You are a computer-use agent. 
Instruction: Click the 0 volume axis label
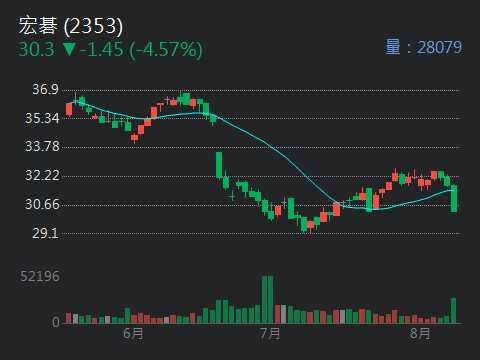click(x=56, y=322)
